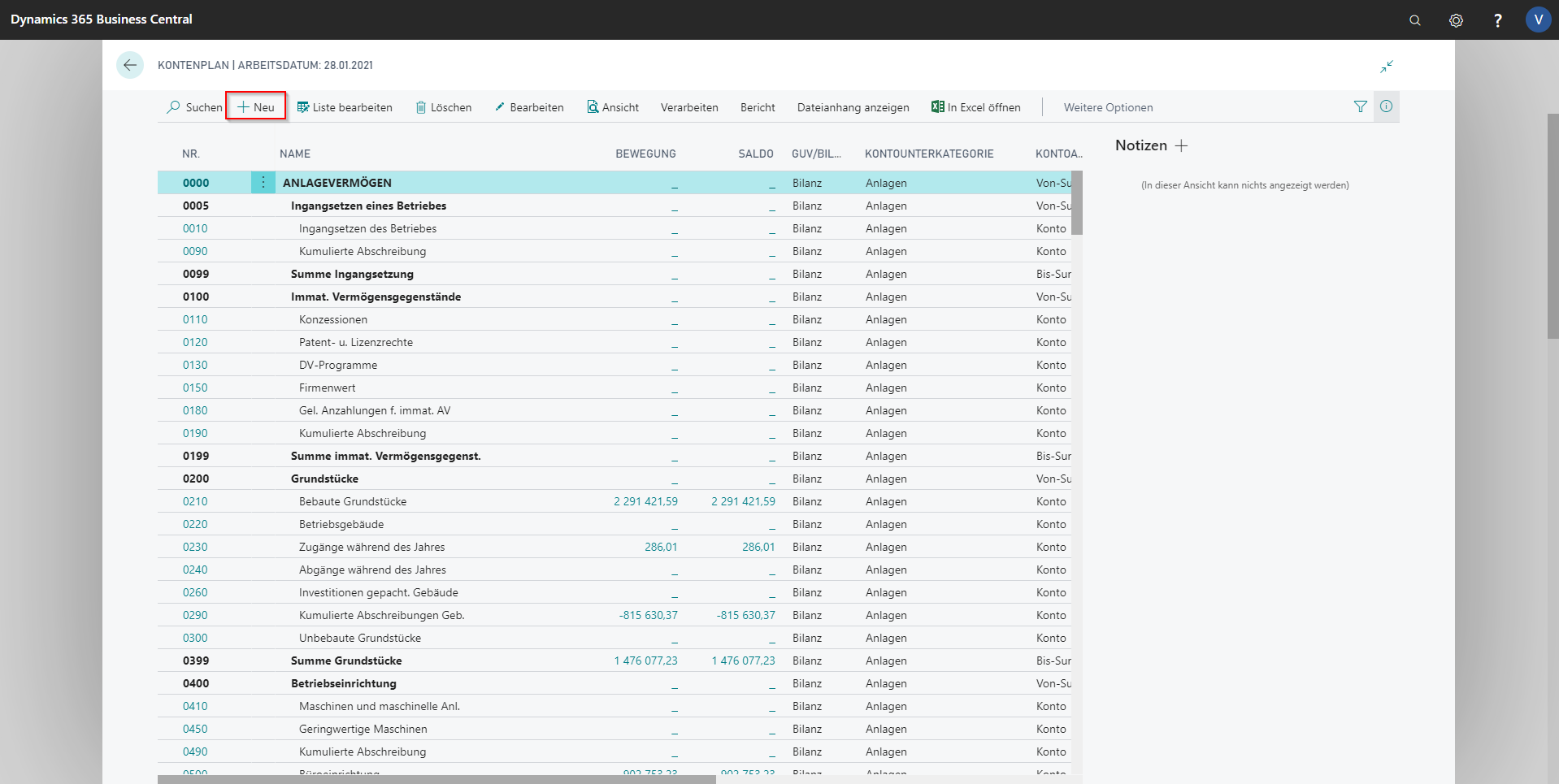1559x784 pixels.
Task: Open account number 0210
Action: click(195, 501)
